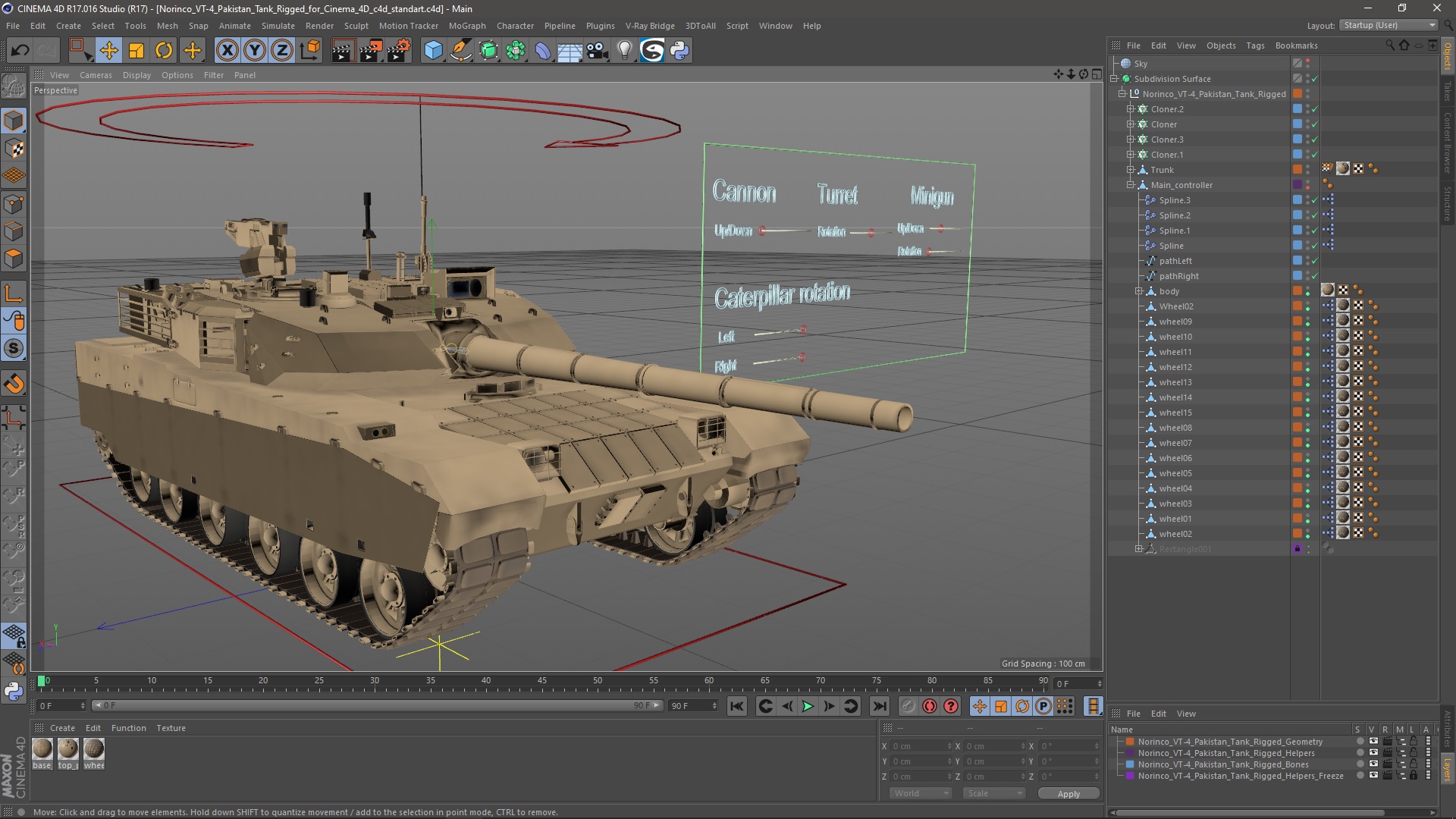Collapse the Main_controller object

pyautogui.click(x=1130, y=185)
